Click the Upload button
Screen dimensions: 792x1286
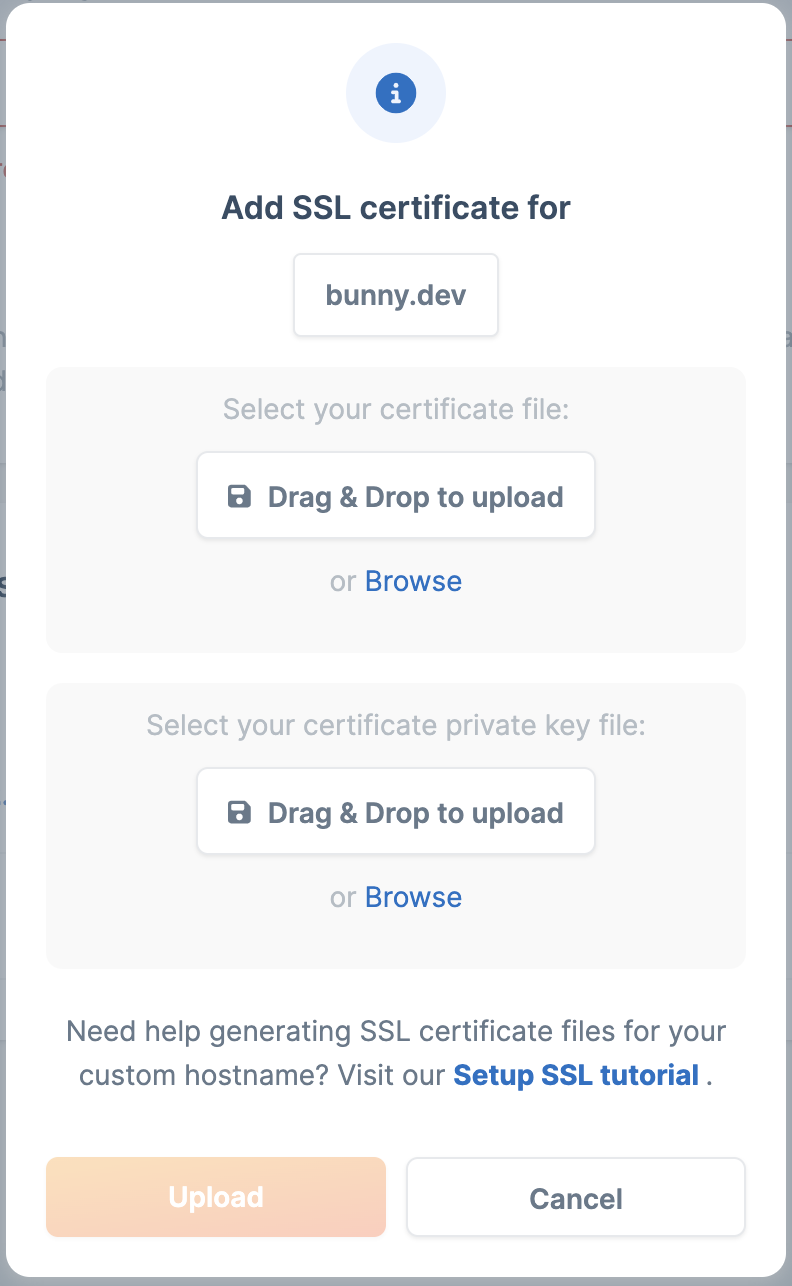tap(216, 1197)
